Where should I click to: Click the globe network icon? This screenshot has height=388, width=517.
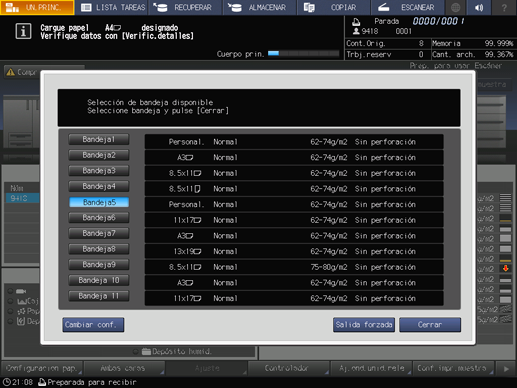[x=455, y=7]
